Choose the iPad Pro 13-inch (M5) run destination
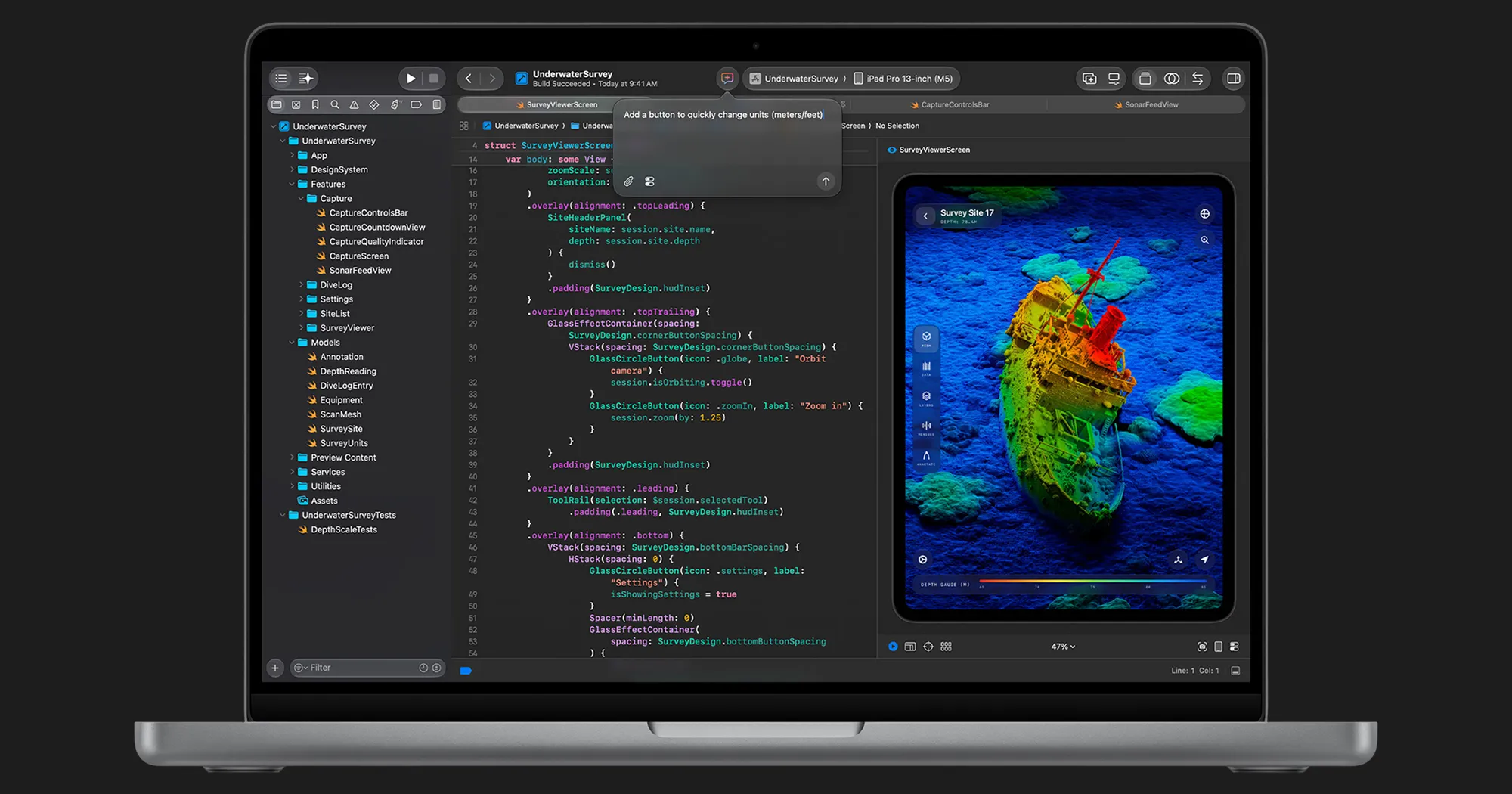1512x794 pixels. click(903, 79)
